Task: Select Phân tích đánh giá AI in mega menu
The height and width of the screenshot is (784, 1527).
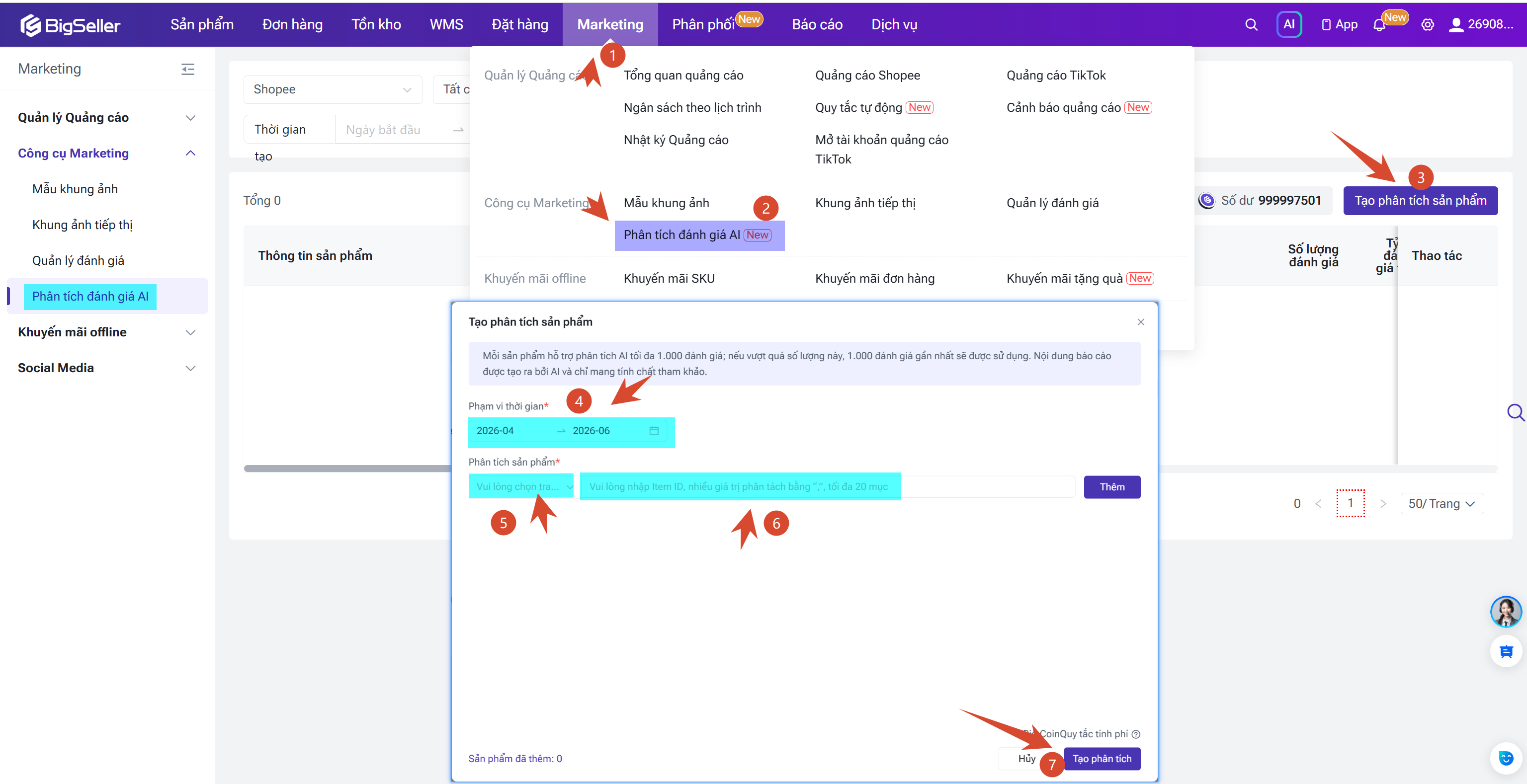Action: coord(699,235)
